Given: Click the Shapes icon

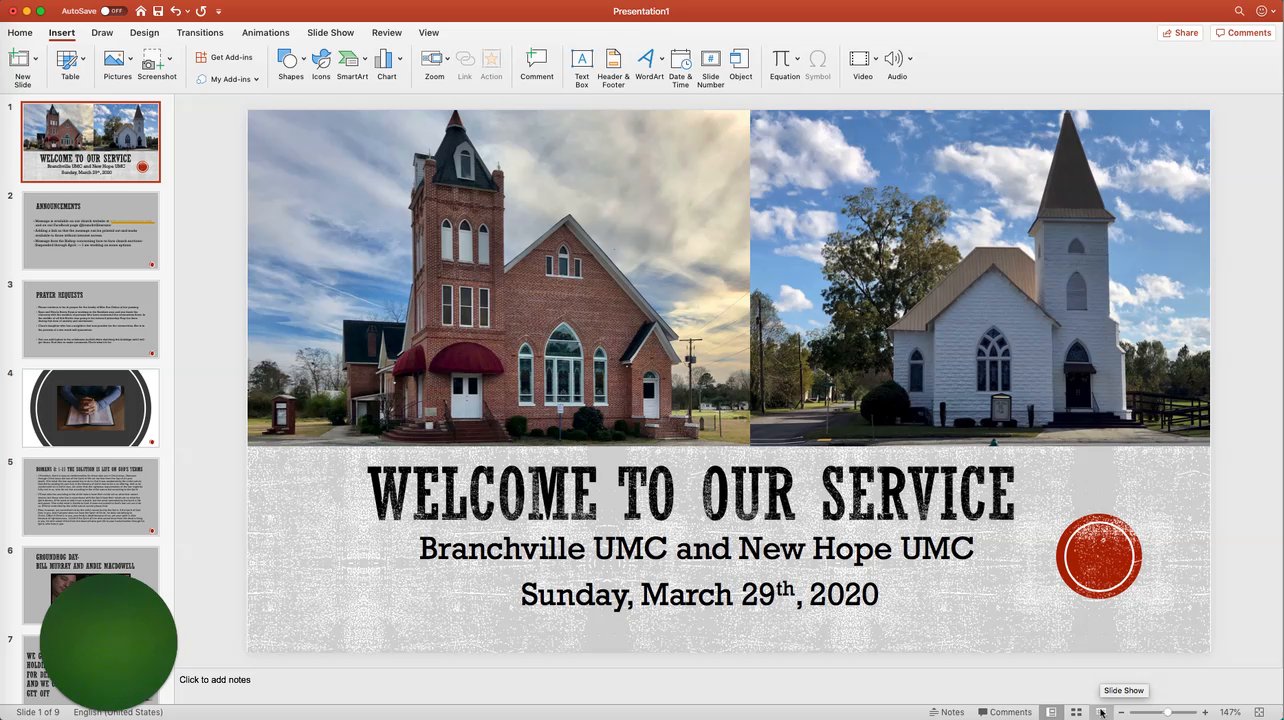Looking at the screenshot, I should 287,58.
